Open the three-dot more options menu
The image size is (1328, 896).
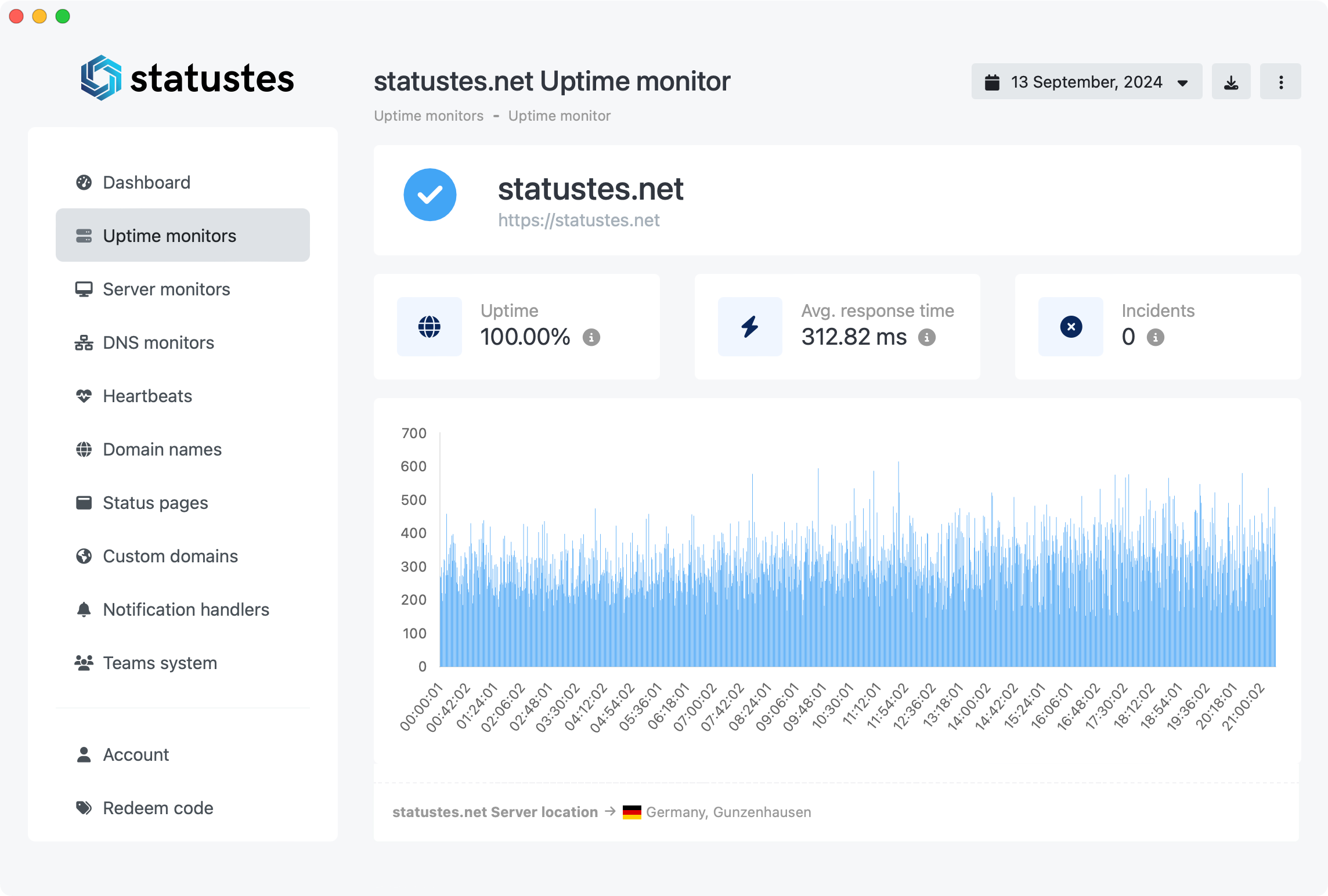(x=1280, y=82)
